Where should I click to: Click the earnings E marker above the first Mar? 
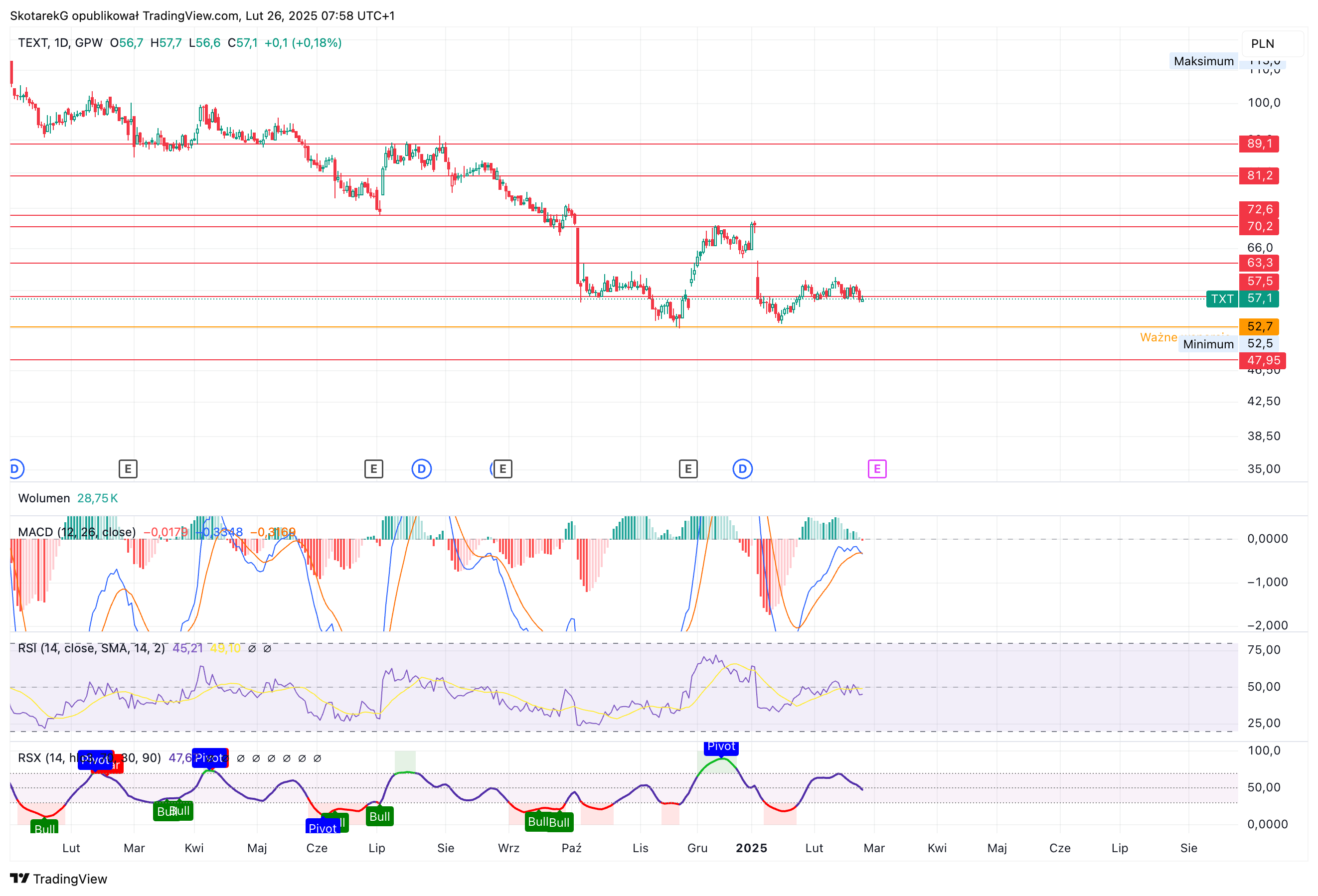(x=128, y=469)
